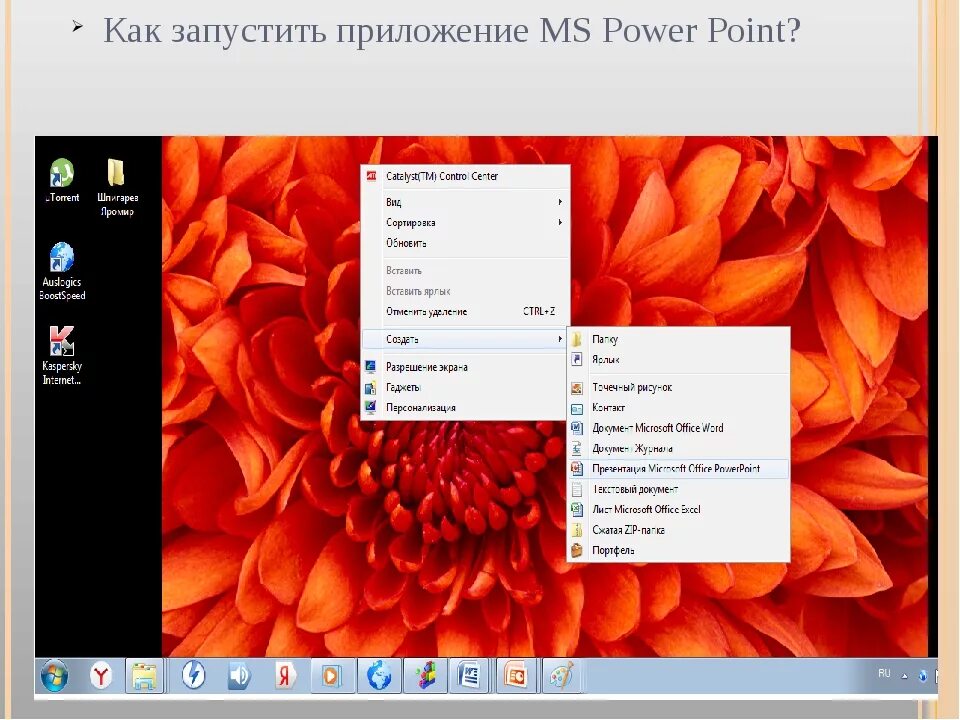
Task: Create Текстовый документ
Action: pos(678,489)
